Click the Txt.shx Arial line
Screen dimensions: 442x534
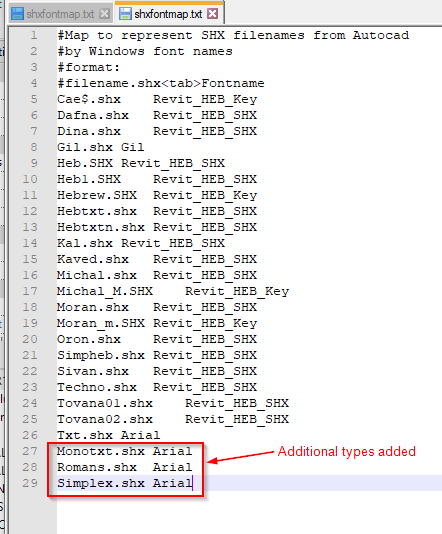tap(108, 435)
